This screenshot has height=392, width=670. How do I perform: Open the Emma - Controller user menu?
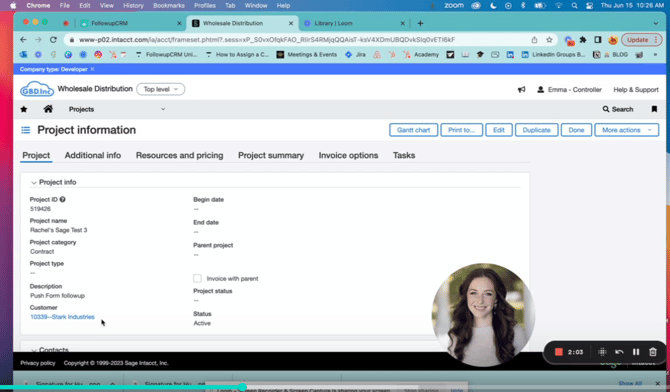point(569,89)
